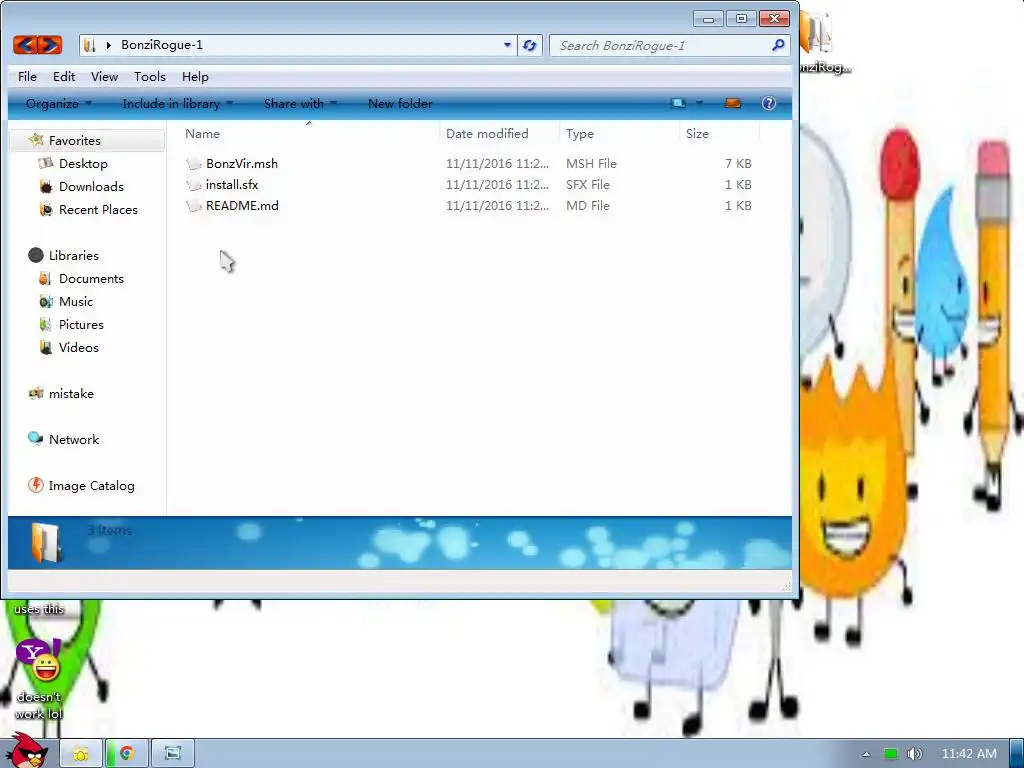Image resolution: width=1024 pixels, height=768 pixels.
Task: Open the view options dropdown arrow
Action: tap(699, 103)
